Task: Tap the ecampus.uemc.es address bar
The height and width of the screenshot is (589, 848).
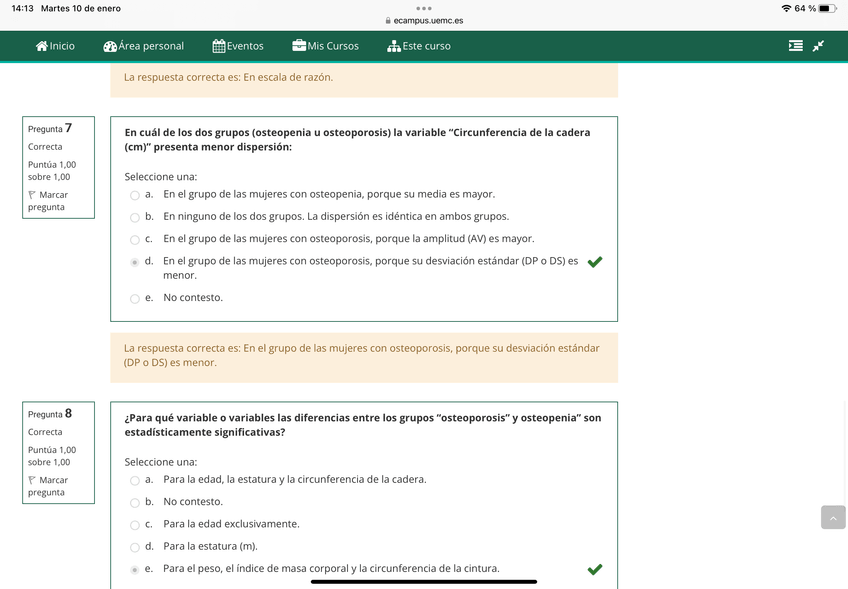Action: pyautogui.click(x=424, y=20)
